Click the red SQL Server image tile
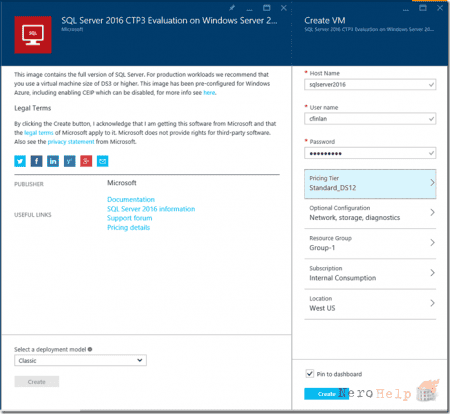Viewport: 450px width, 414px height. coord(33,35)
